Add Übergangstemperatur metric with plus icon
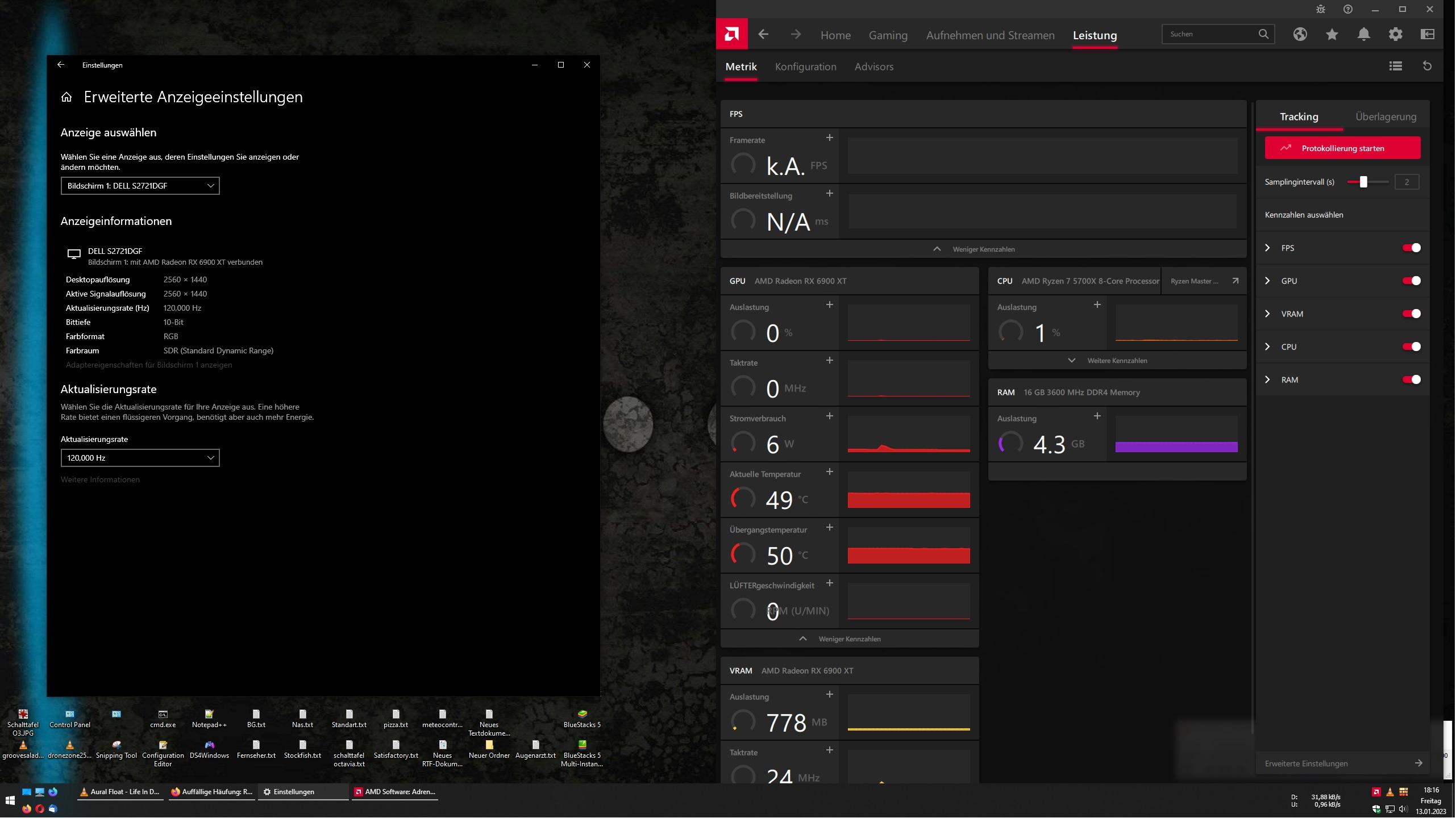 (830, 527)
